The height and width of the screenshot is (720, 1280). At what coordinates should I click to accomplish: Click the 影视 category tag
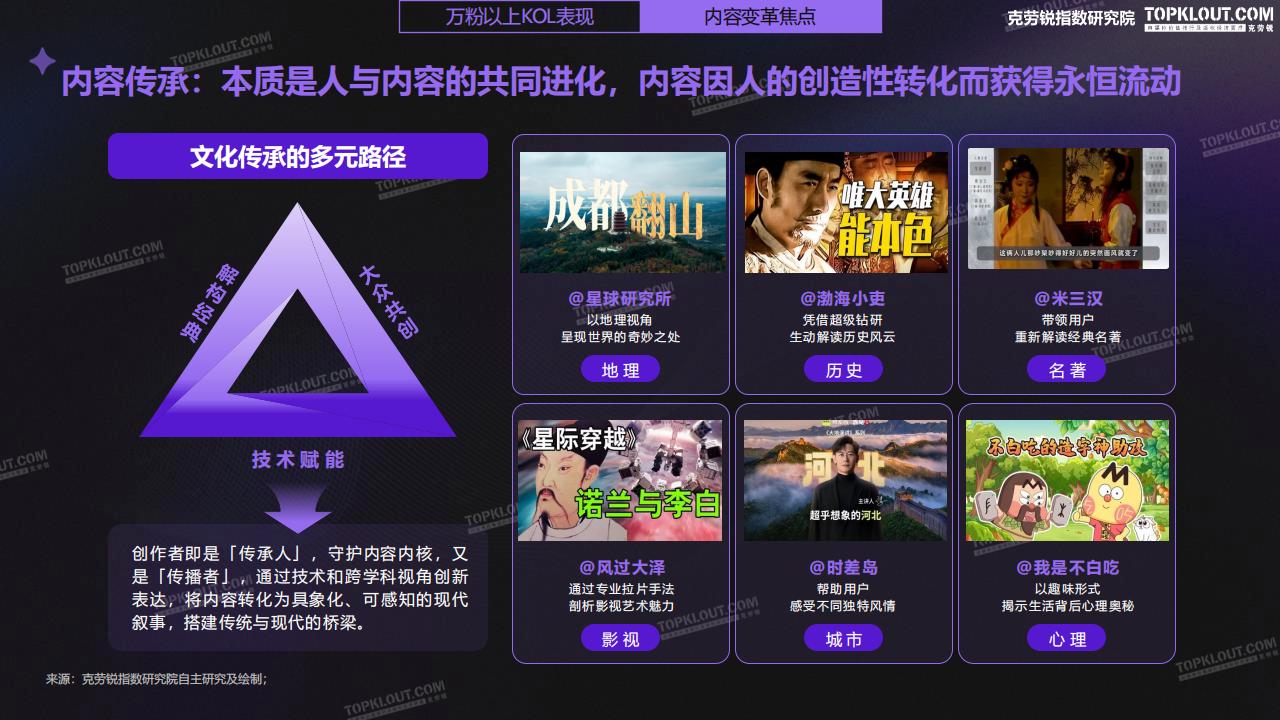coord(621,638)
